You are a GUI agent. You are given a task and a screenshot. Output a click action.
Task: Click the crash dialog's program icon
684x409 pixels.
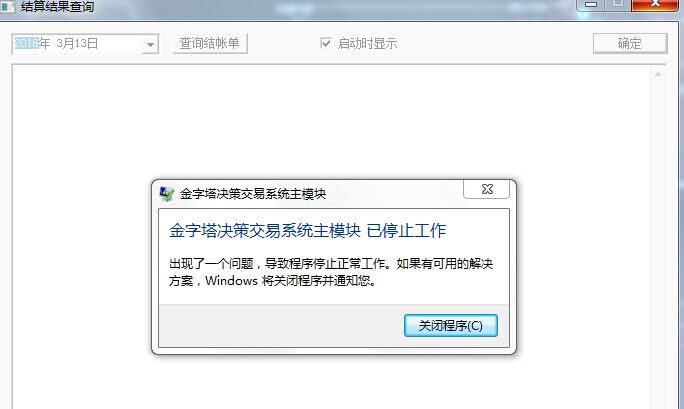167,194
